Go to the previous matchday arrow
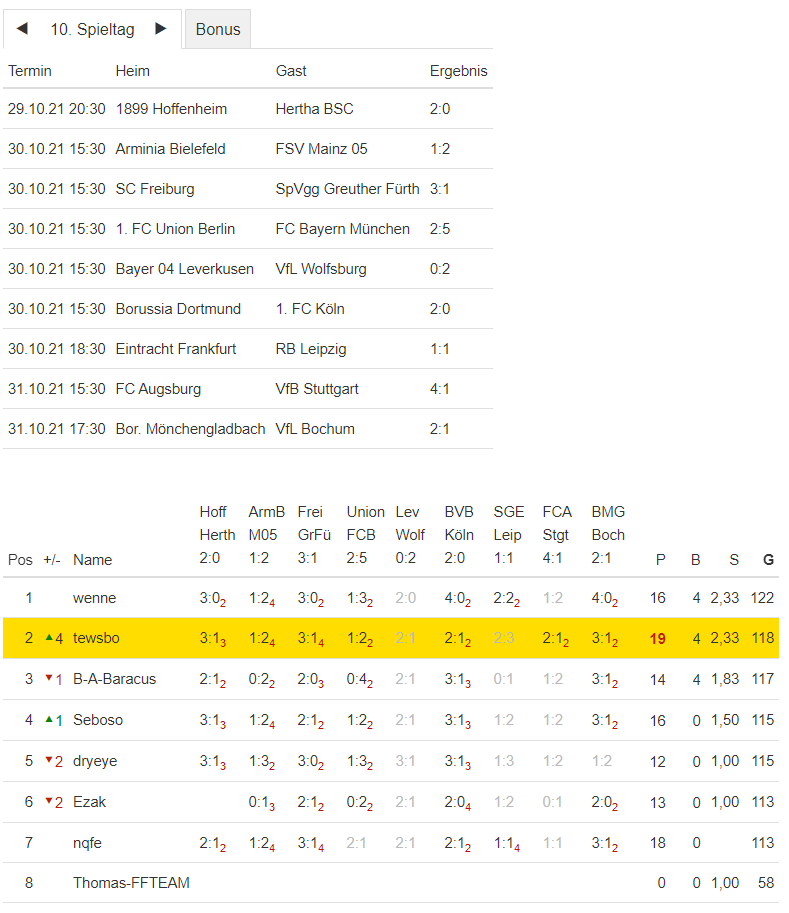 coord(22,29)
